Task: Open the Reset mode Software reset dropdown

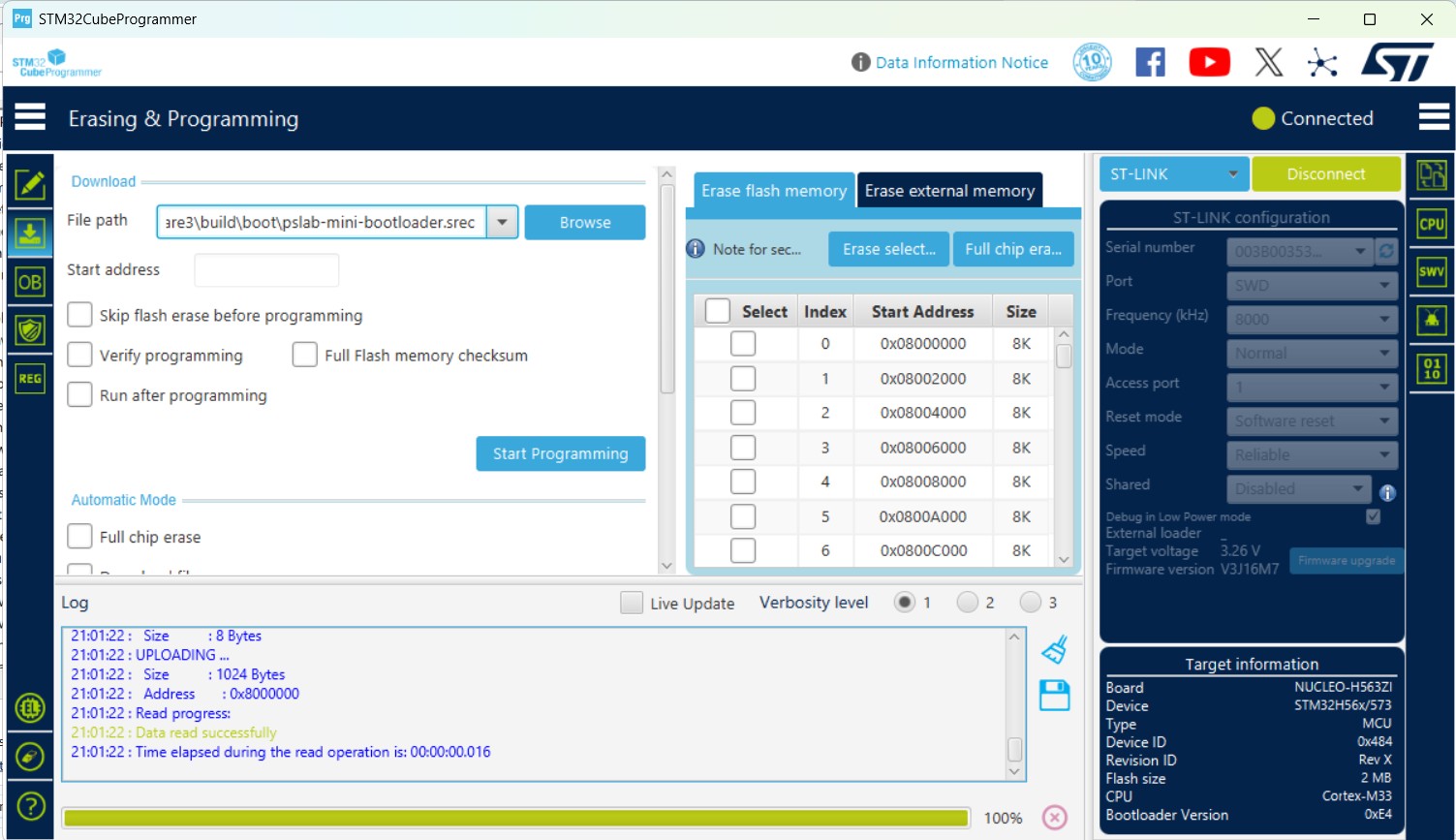Action: [1312, 420]
